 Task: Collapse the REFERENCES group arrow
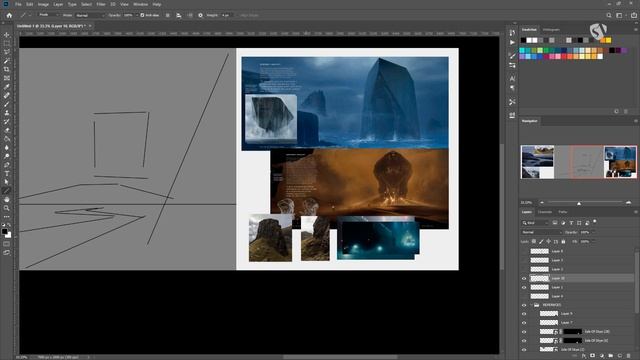pyautogui.click(x=531, y=305)
